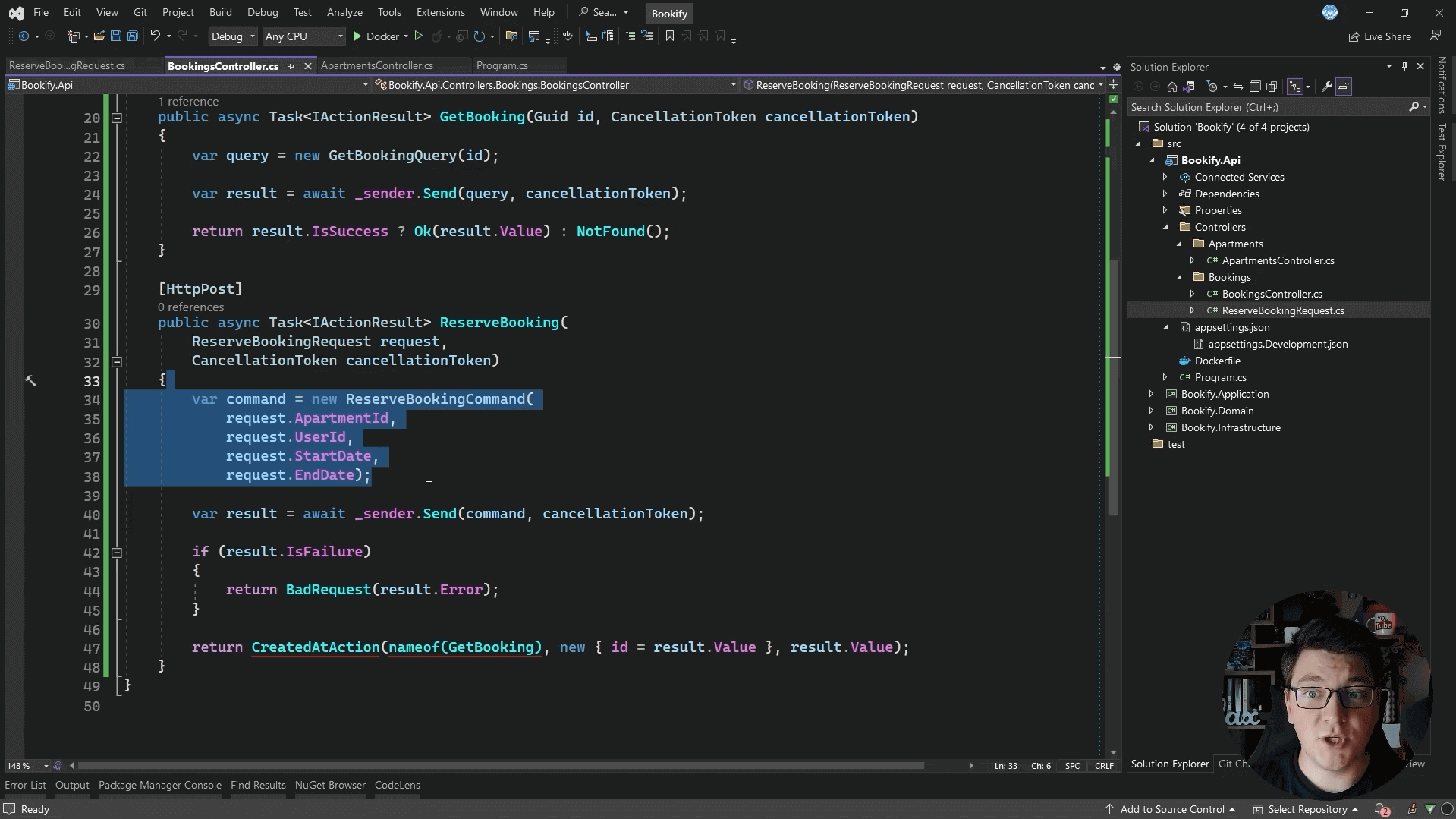Screen dimensions: 1456x819
Task: Open the Notifications side tab
Action: tap(1442, 84)
